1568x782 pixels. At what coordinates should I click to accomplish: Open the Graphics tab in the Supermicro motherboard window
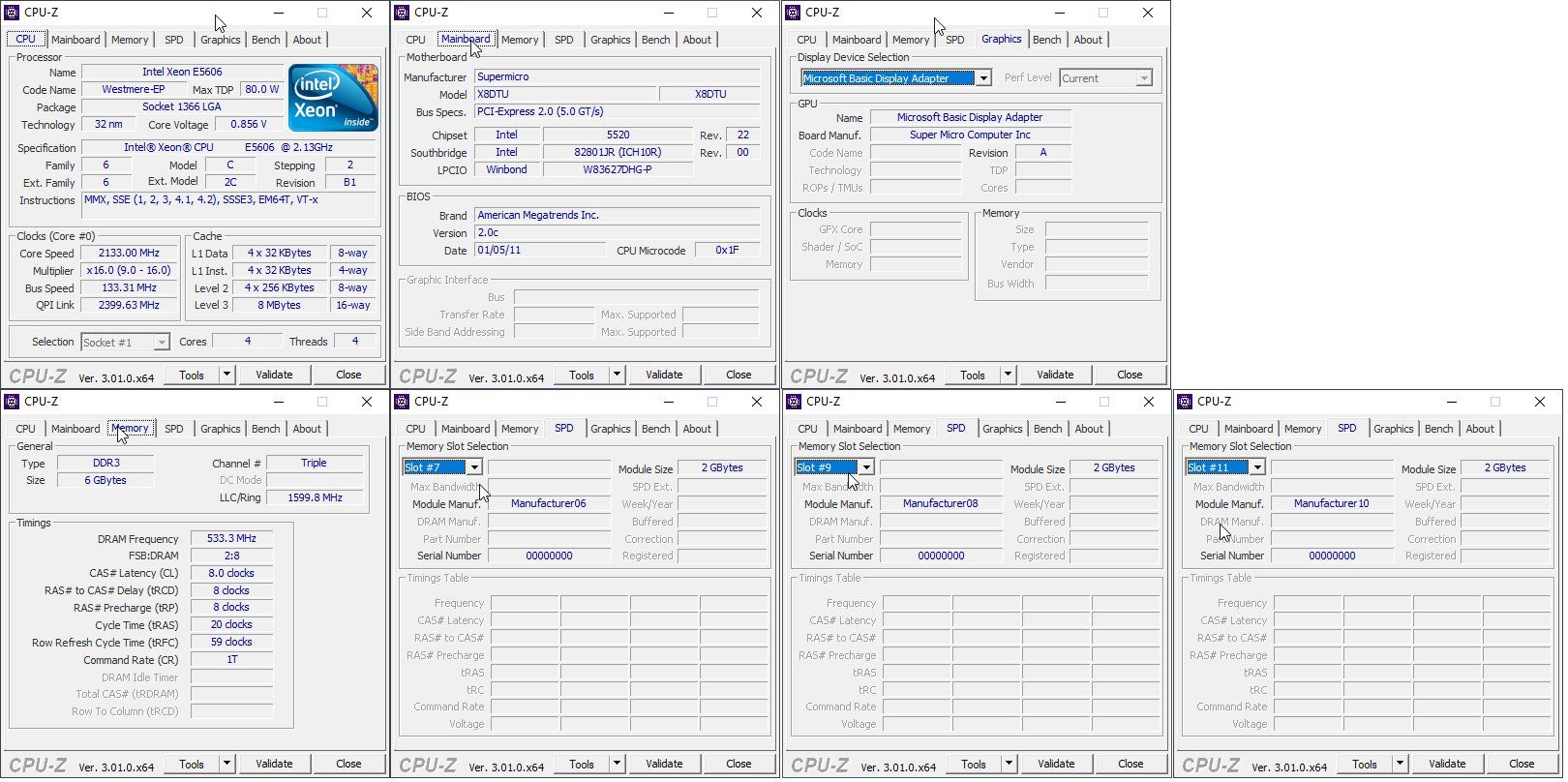coord(611,40)
